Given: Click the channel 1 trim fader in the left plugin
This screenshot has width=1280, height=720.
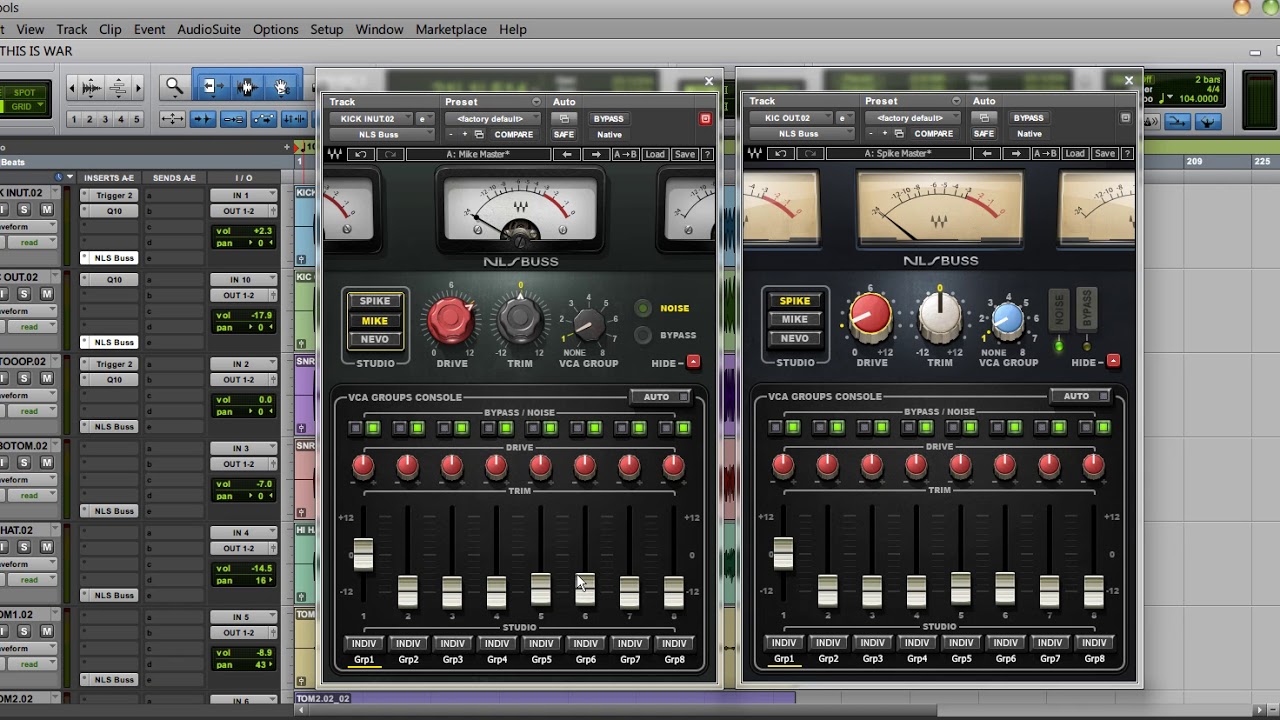Looking at the screenshot, I should (x=363, y=555).
